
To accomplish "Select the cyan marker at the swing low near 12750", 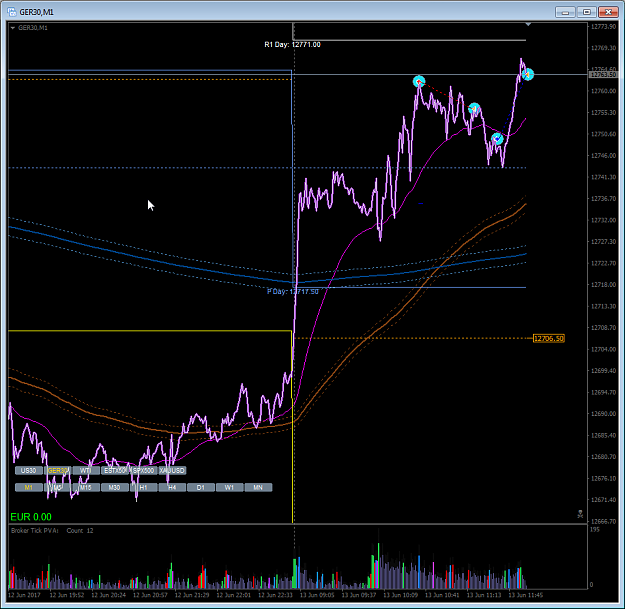I will 497,139.
